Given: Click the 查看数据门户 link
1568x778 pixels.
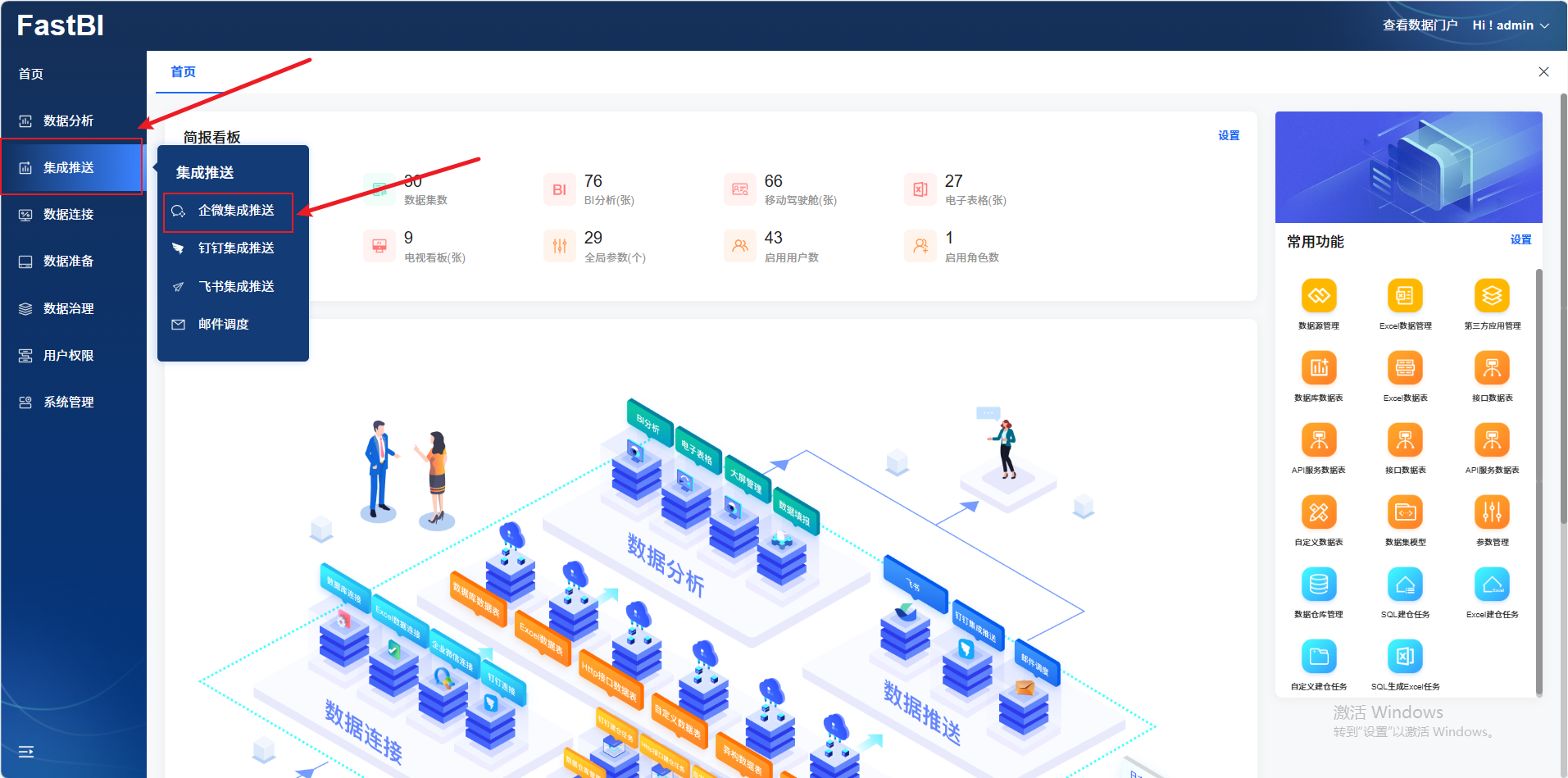Looking at the screenshot, I should (1420, 25).
